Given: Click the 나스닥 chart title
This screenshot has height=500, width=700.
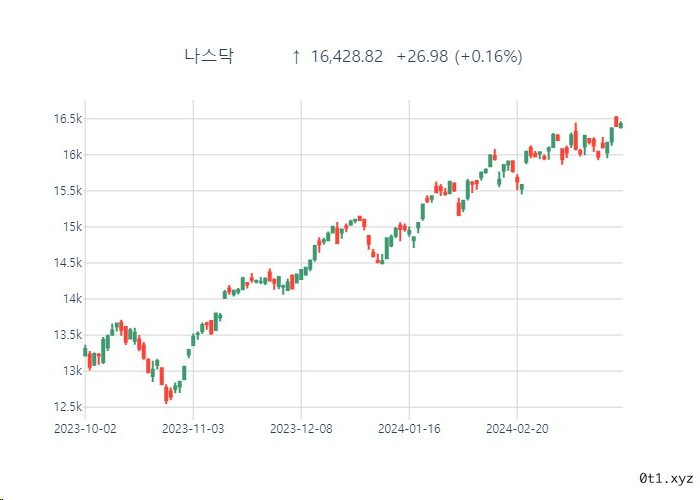Looking at the screenshot, I should click(208, 56).
